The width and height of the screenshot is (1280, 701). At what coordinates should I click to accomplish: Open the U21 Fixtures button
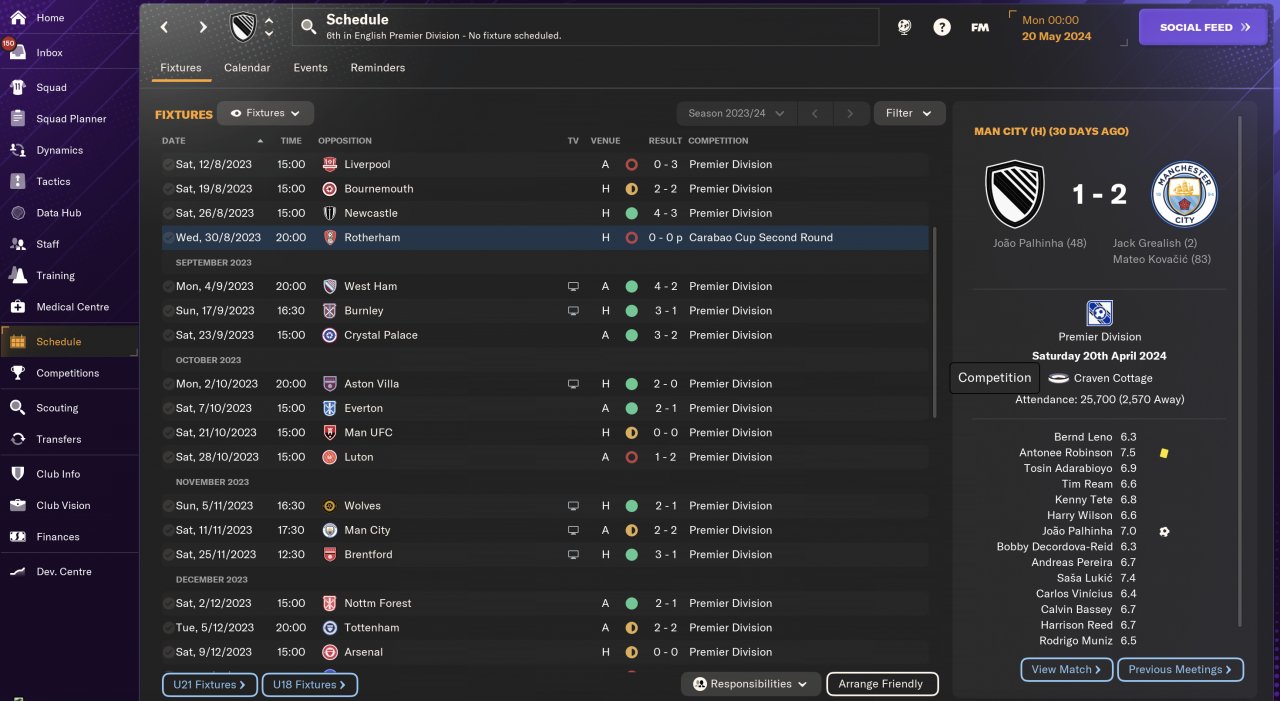tap(210, 685)
